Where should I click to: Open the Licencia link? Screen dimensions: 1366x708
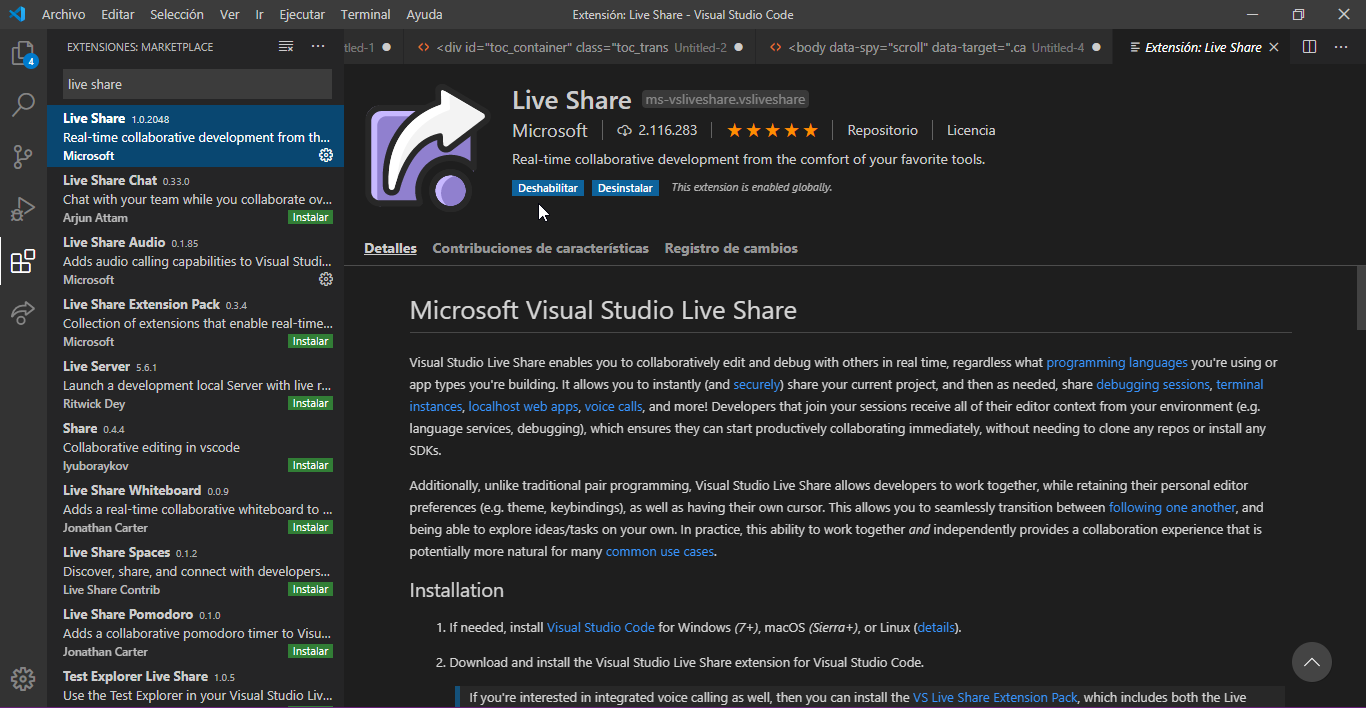pos(971,130)
